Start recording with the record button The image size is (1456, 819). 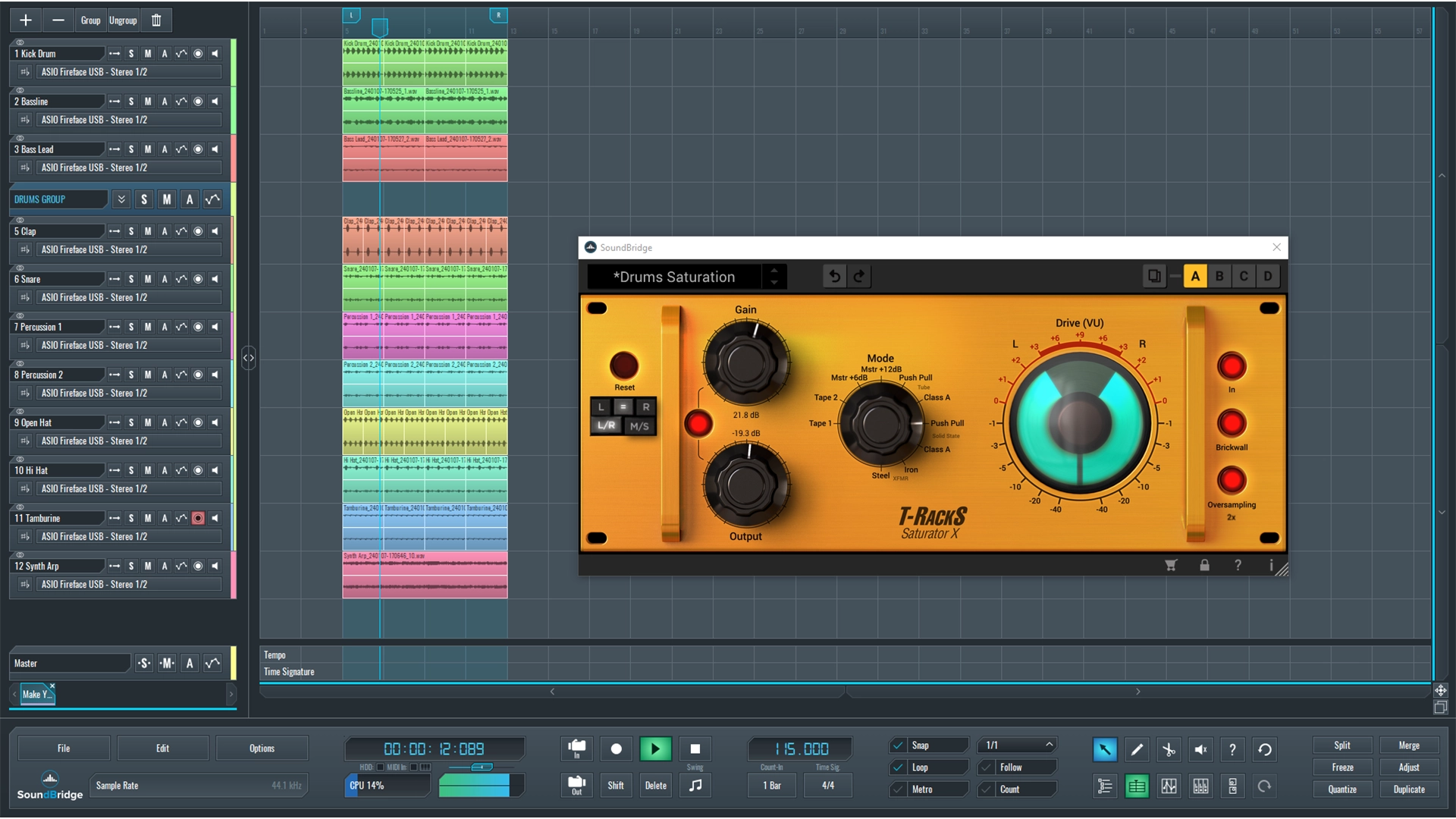(x=617, y=748)
